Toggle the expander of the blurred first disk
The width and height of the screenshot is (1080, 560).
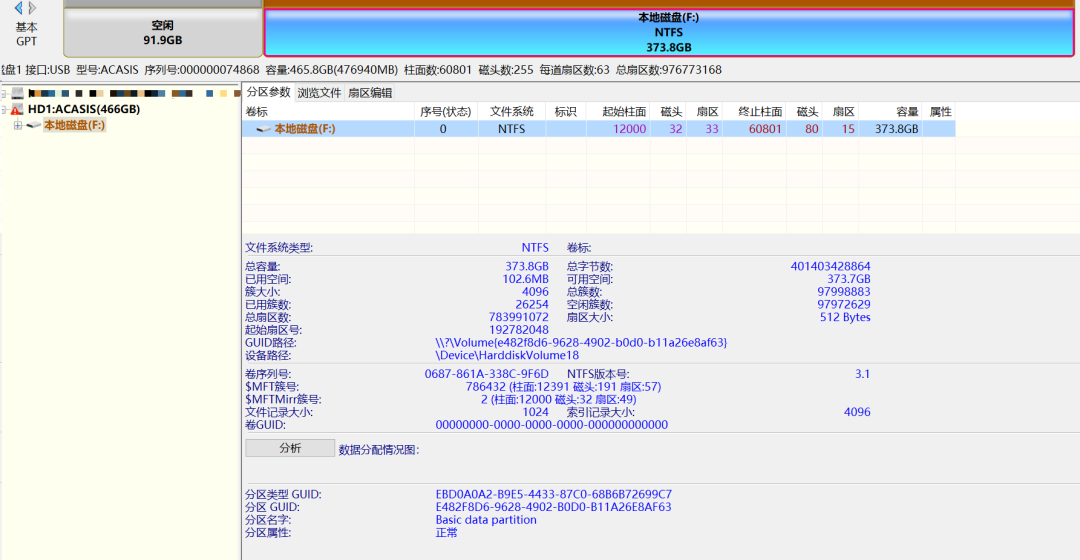pyautogui.click(x=4, y=93)
